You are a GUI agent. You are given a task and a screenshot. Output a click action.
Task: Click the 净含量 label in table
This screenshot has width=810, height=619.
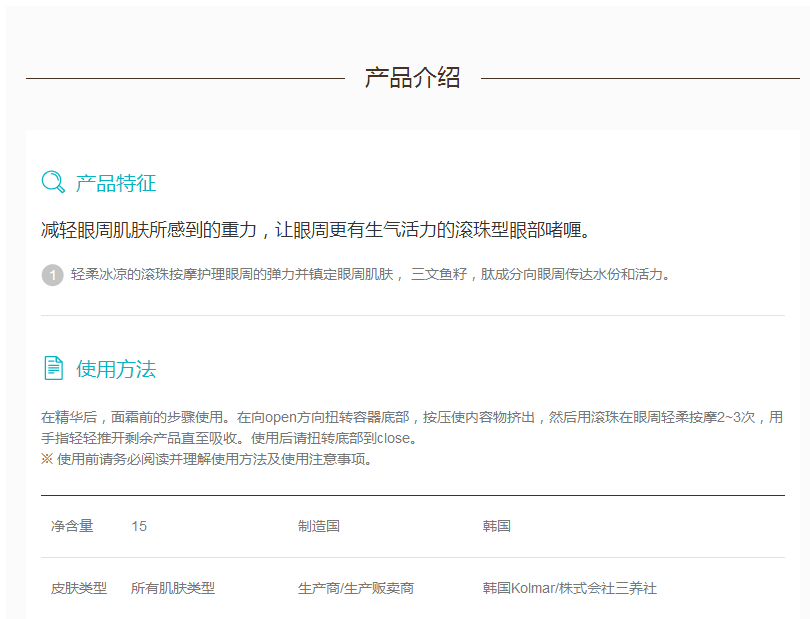[x=72, y=526]
